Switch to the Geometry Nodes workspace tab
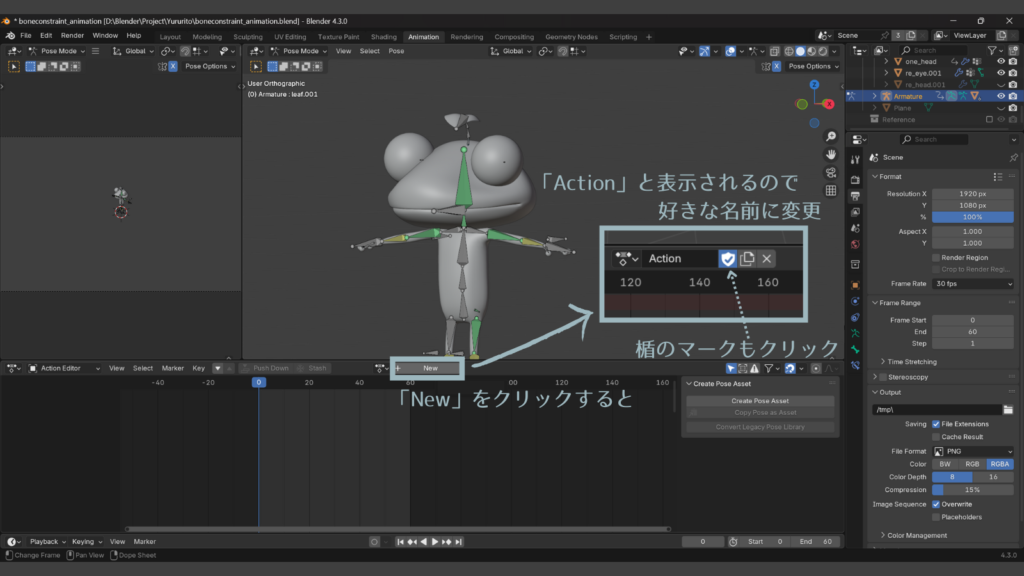This screenshot has width=1024, height=576. [x=571, y=37]
